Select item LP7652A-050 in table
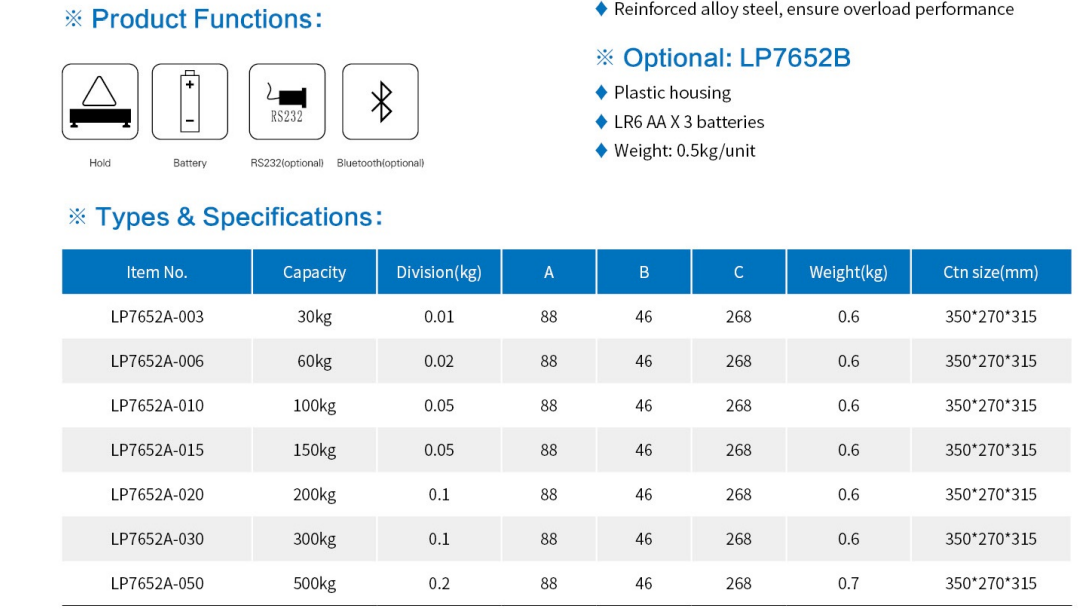The height and width of the screenshot is (616, 1081). pyautogui.click(x=157, y=583)
